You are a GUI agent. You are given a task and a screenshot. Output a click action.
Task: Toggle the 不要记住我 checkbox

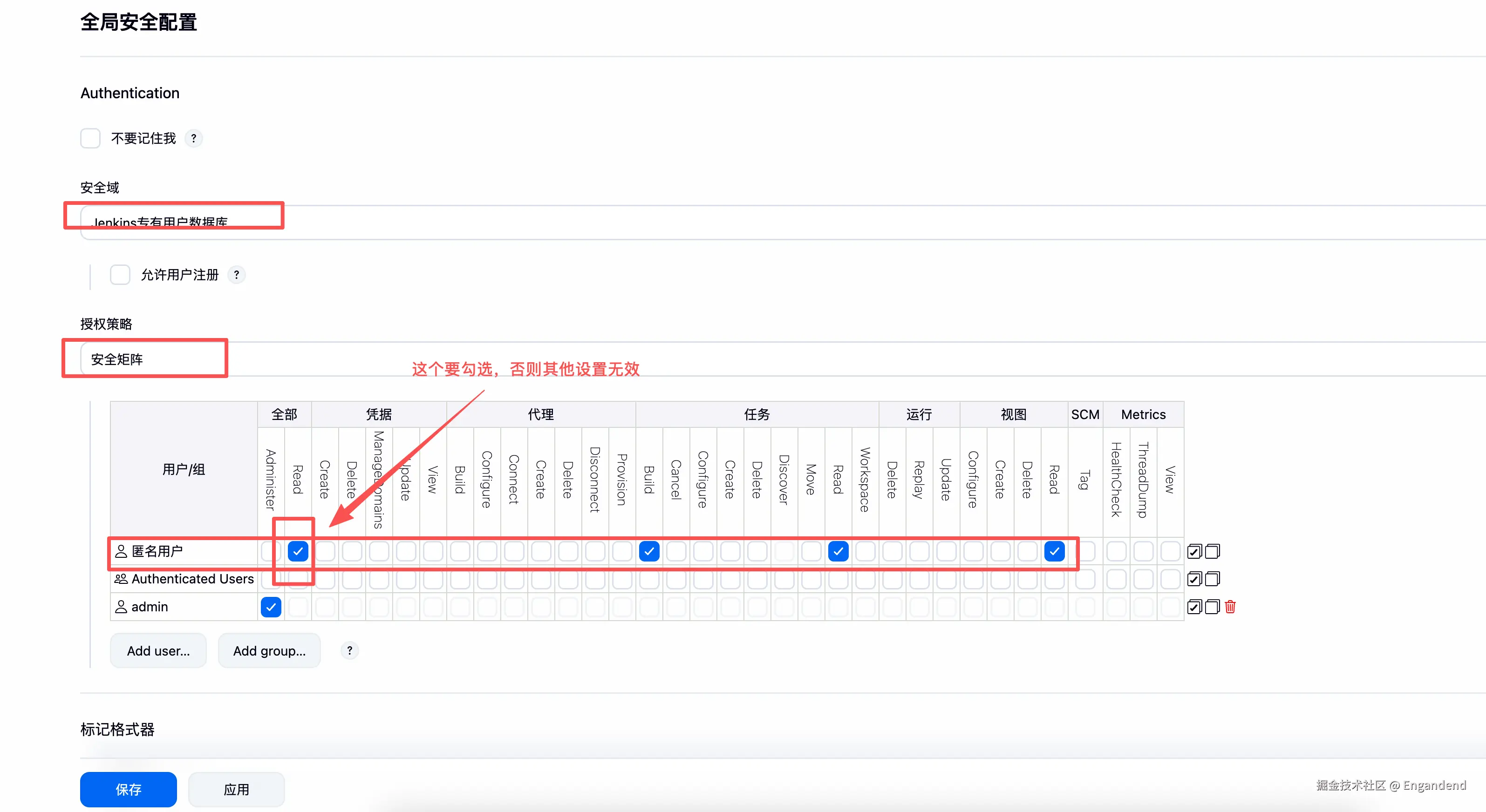[x=90, y=138]
